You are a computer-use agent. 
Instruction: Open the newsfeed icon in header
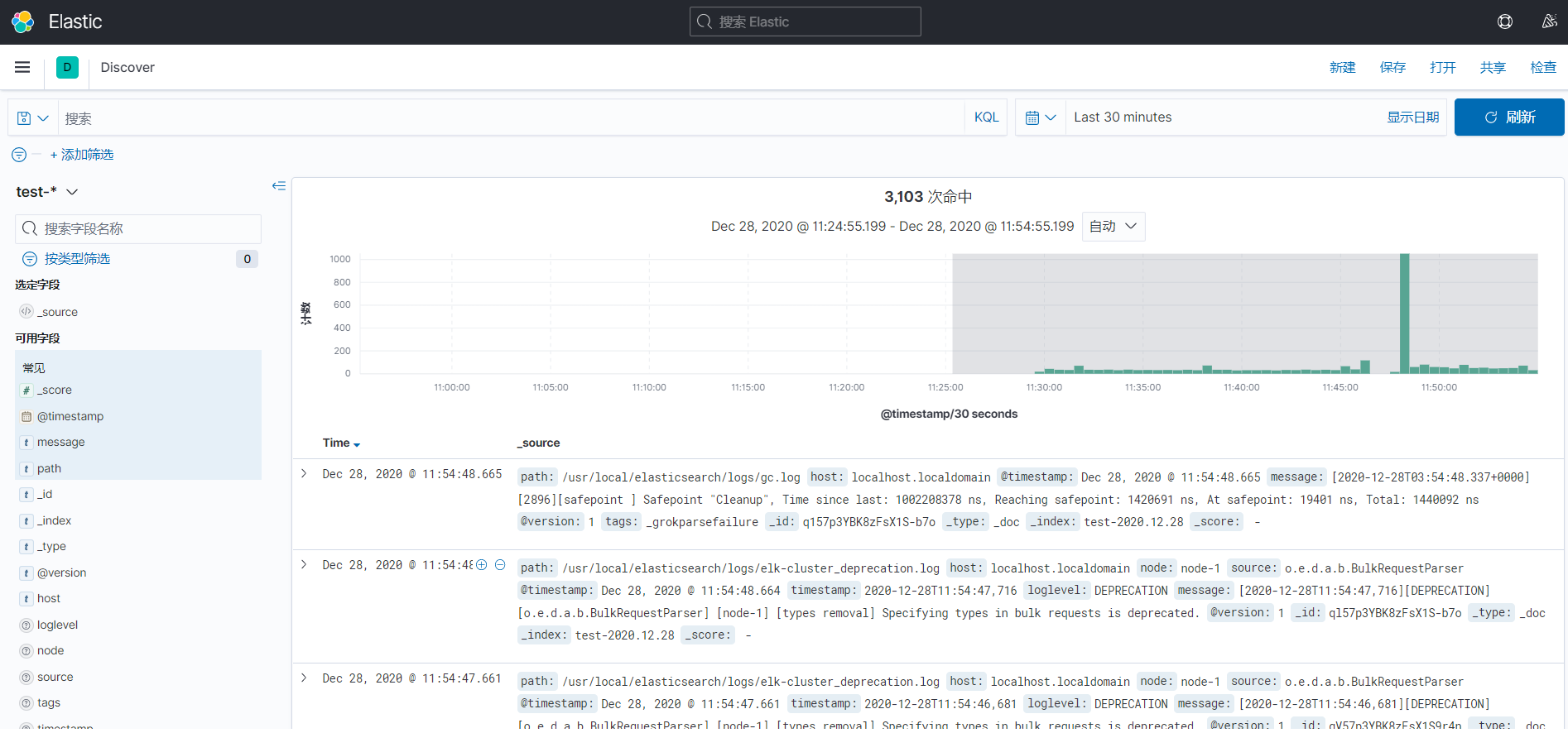pyautogui.click(x=1549, y=22)
